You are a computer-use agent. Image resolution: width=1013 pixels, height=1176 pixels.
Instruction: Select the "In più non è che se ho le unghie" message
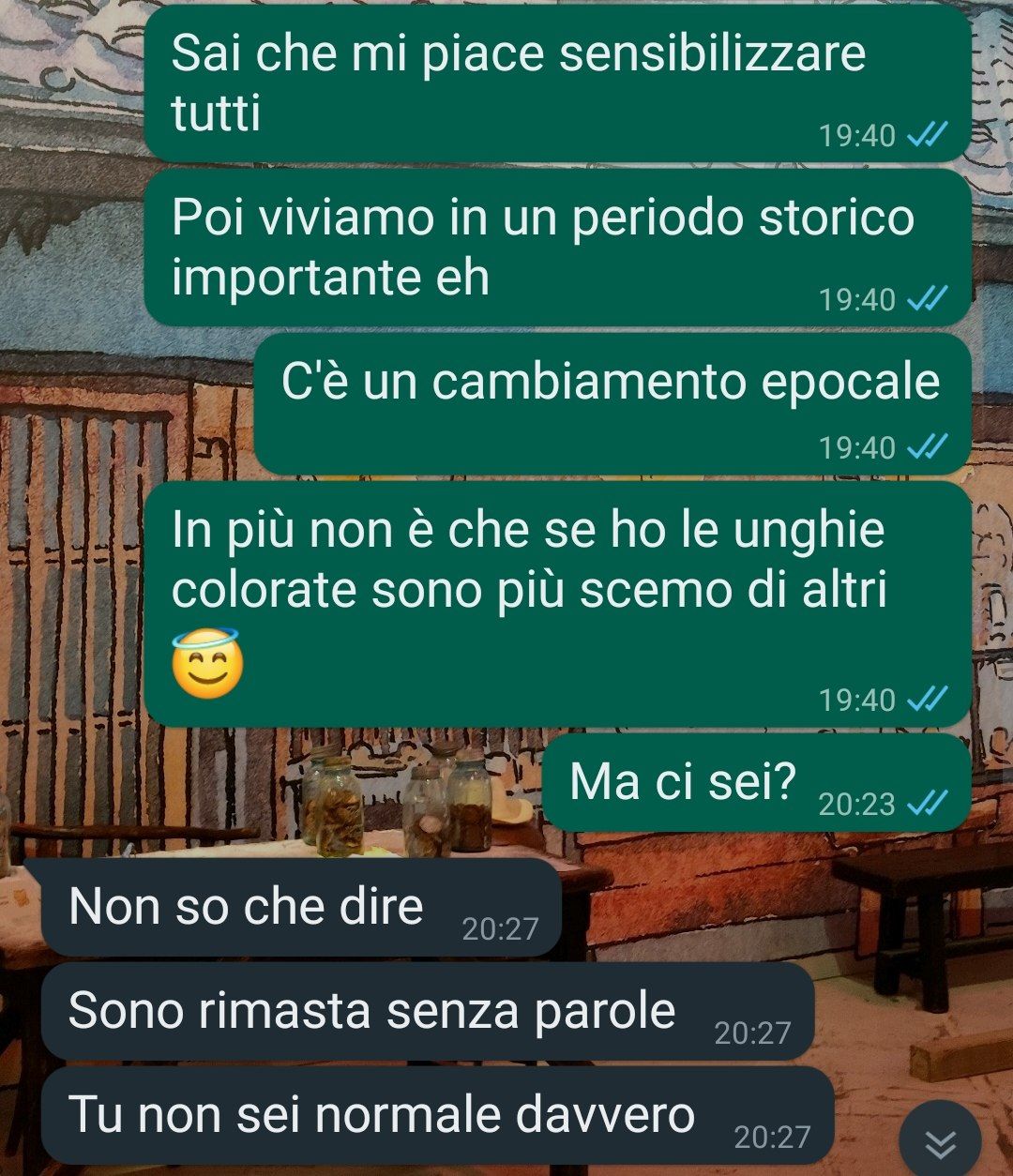(557, 604)
